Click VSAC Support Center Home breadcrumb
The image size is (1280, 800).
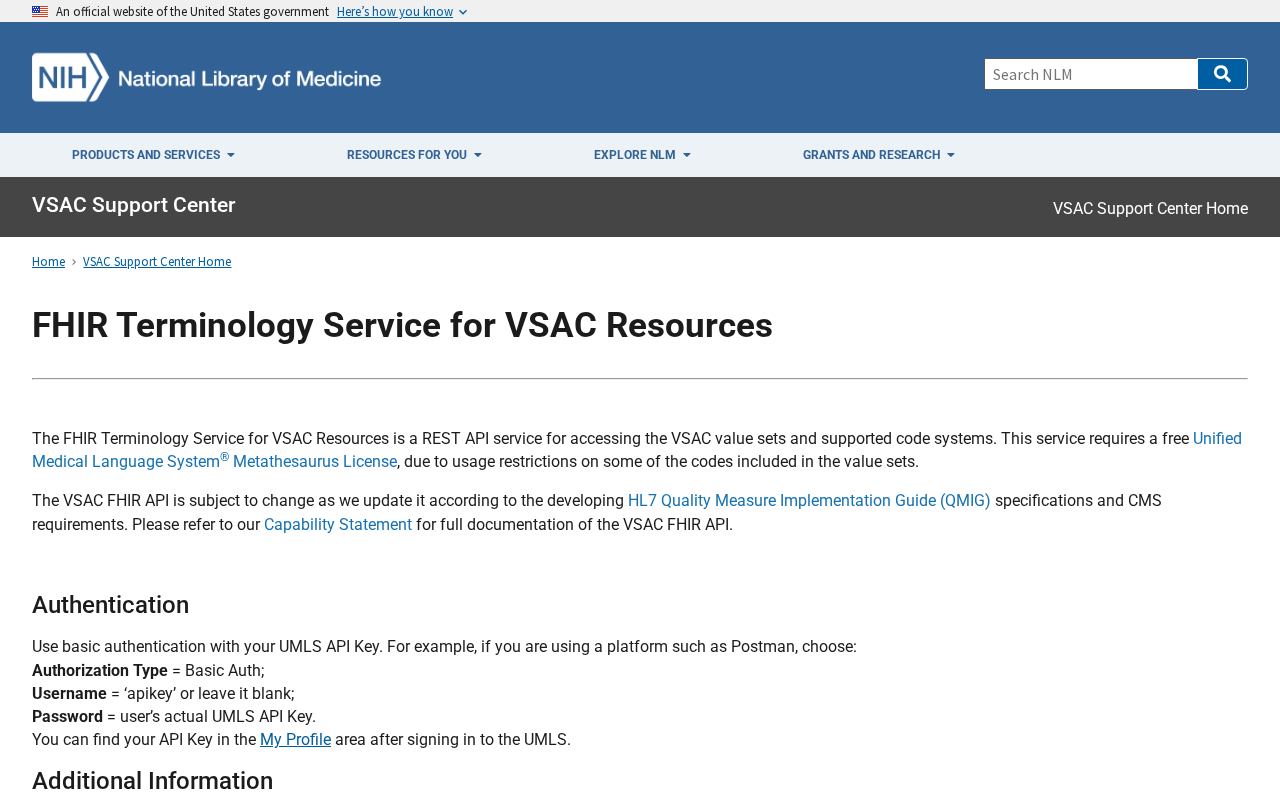click(157, 262)
